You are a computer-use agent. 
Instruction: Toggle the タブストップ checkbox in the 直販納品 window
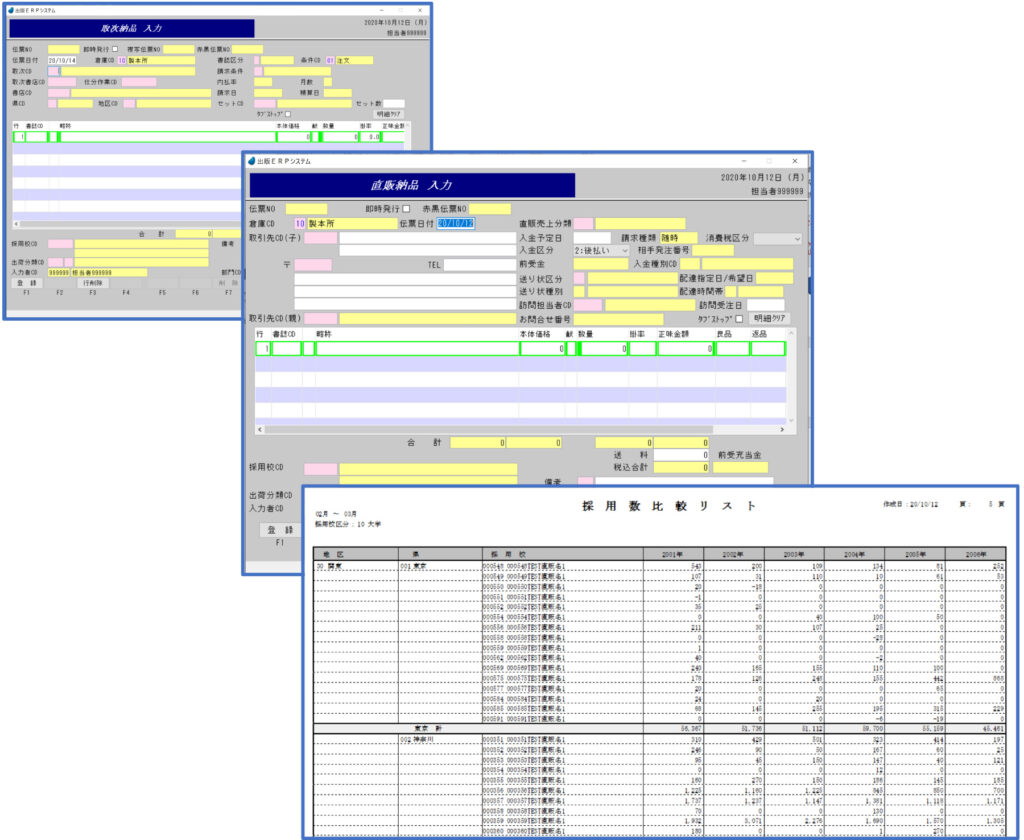739,319
